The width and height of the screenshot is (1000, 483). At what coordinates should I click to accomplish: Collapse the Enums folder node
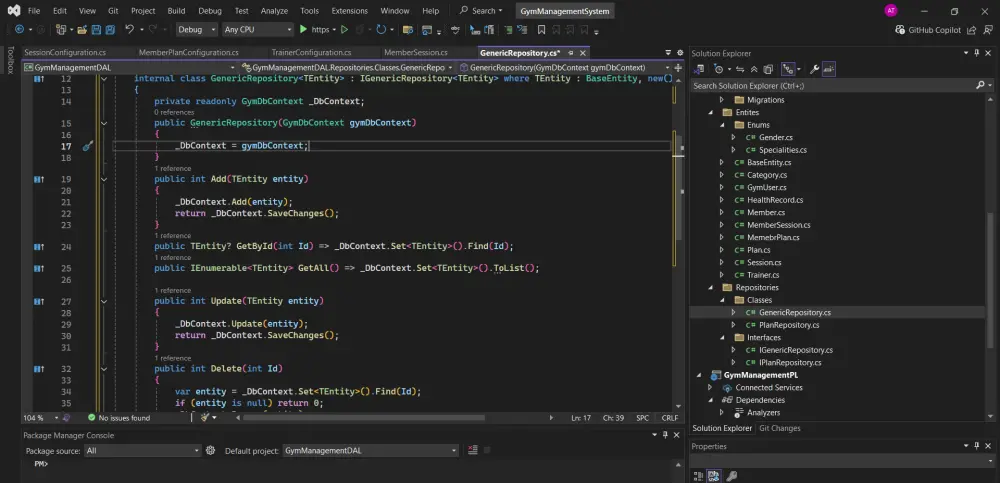721,125
